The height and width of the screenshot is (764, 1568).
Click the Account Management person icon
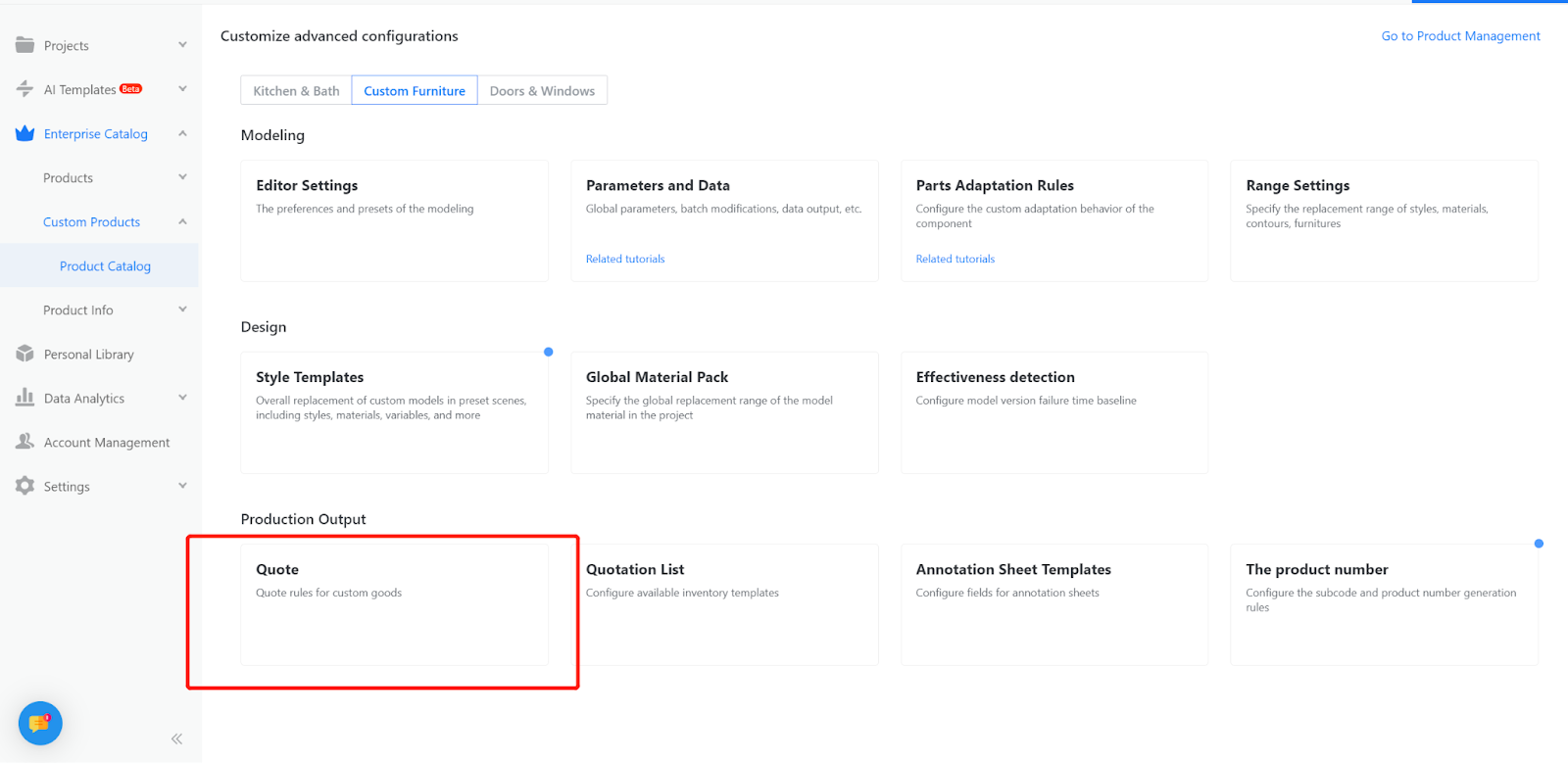pyautogui.click(x=24, y=442)
